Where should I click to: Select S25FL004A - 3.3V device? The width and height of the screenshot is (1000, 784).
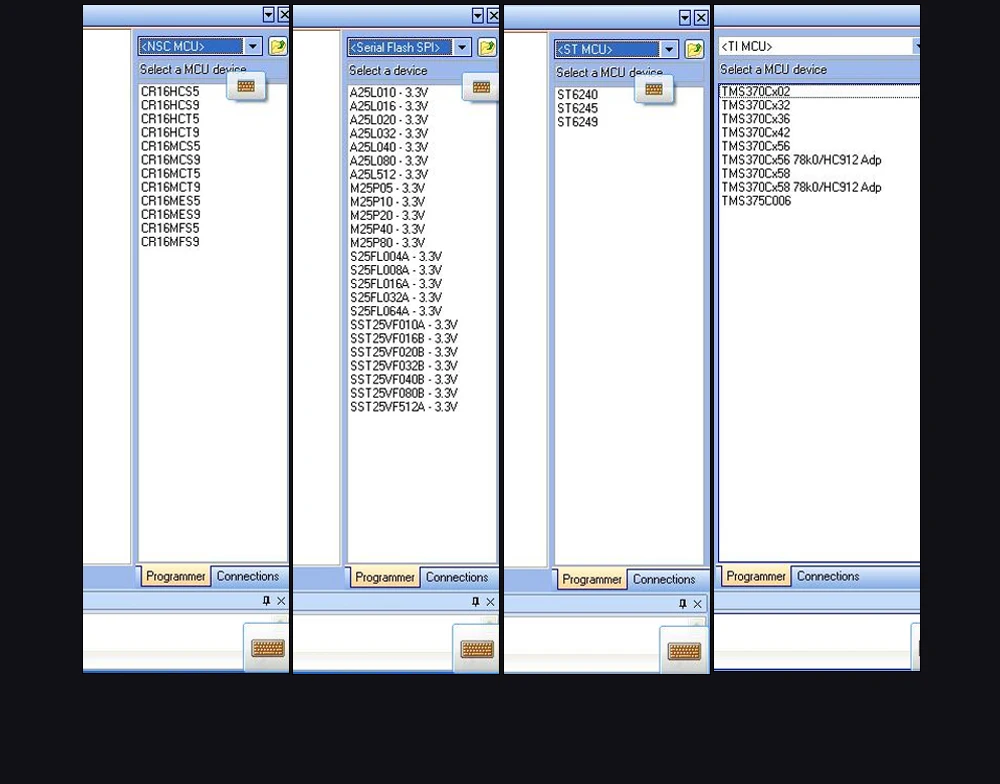(x=396, y=256)
